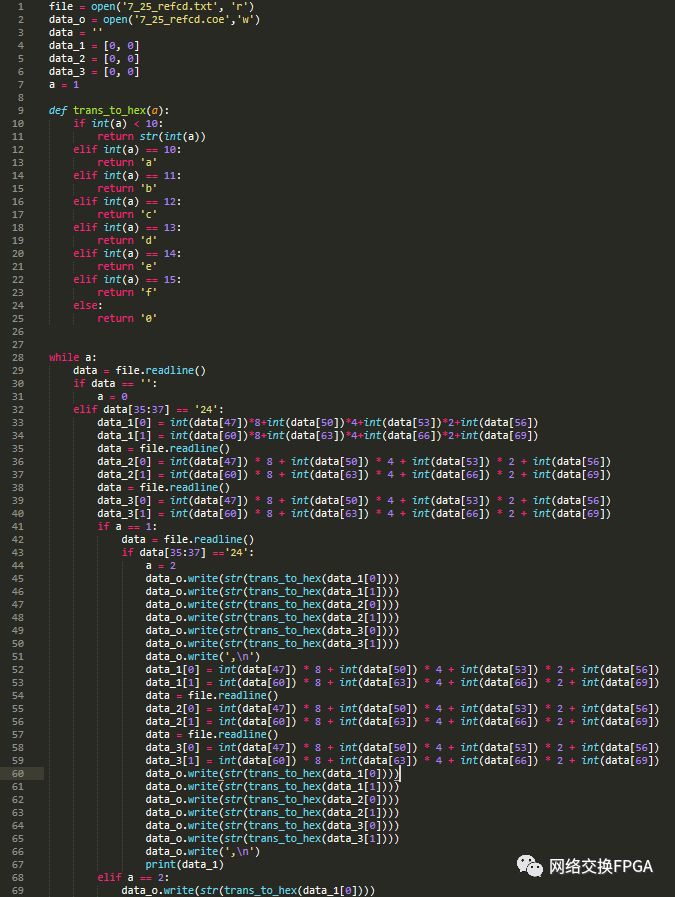675x897 pixels.
Task: Click 'elif int(a) == 10:' line
Action: tap(127, 149)
